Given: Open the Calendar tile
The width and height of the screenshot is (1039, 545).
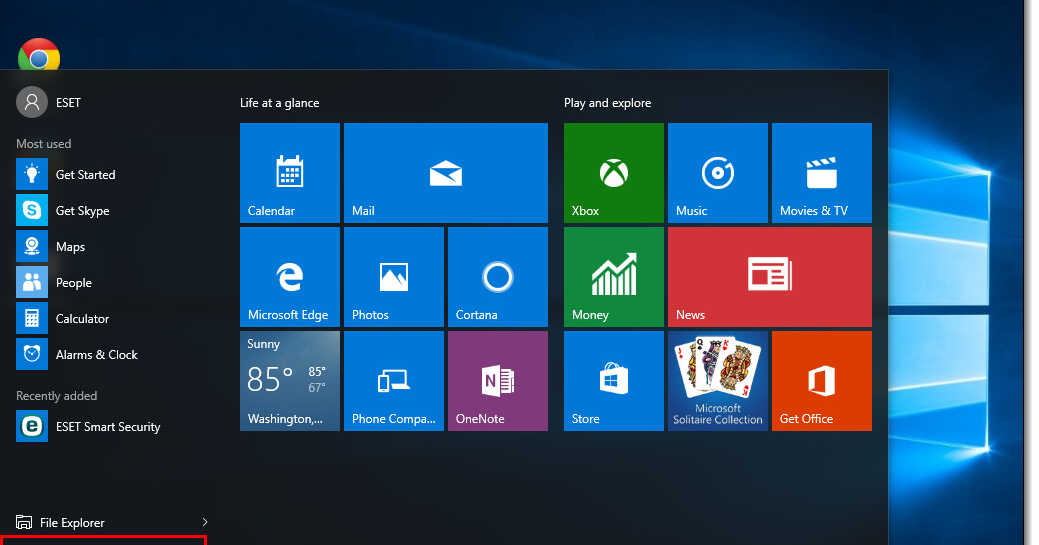Looking at the screenshot, I should pyautogui.click(x=290, y=172).
